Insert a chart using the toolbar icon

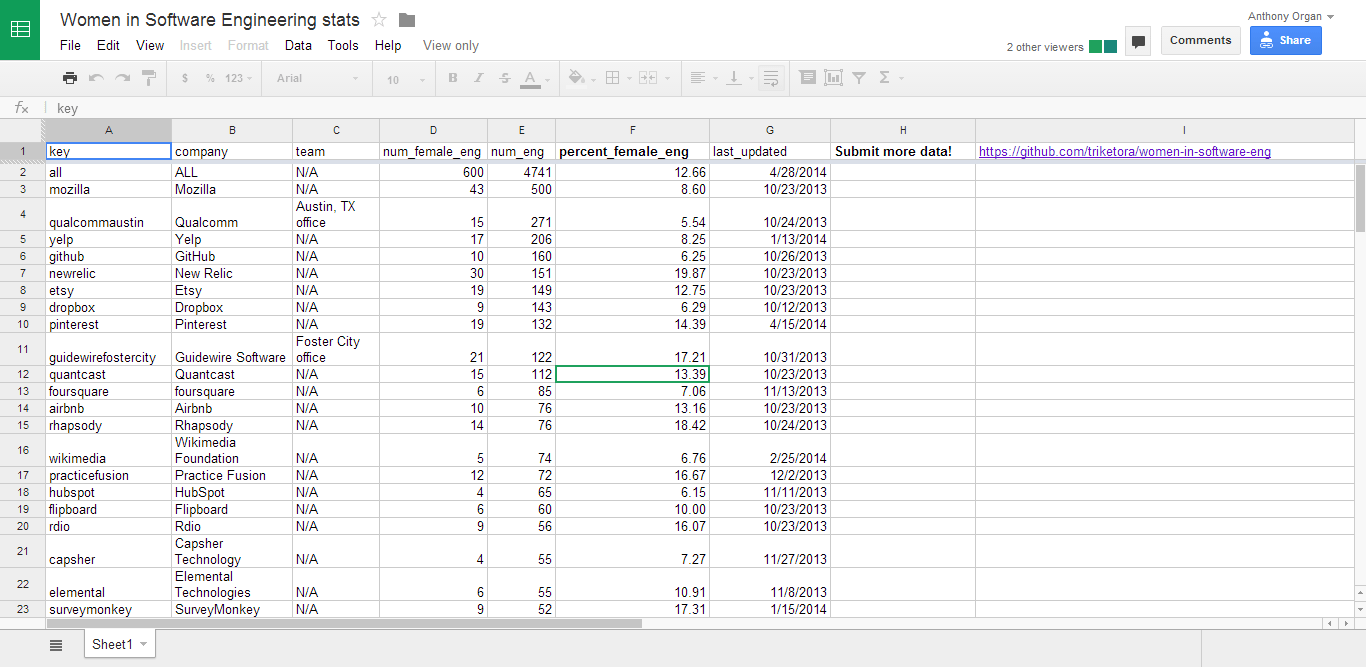pos(831,78)
